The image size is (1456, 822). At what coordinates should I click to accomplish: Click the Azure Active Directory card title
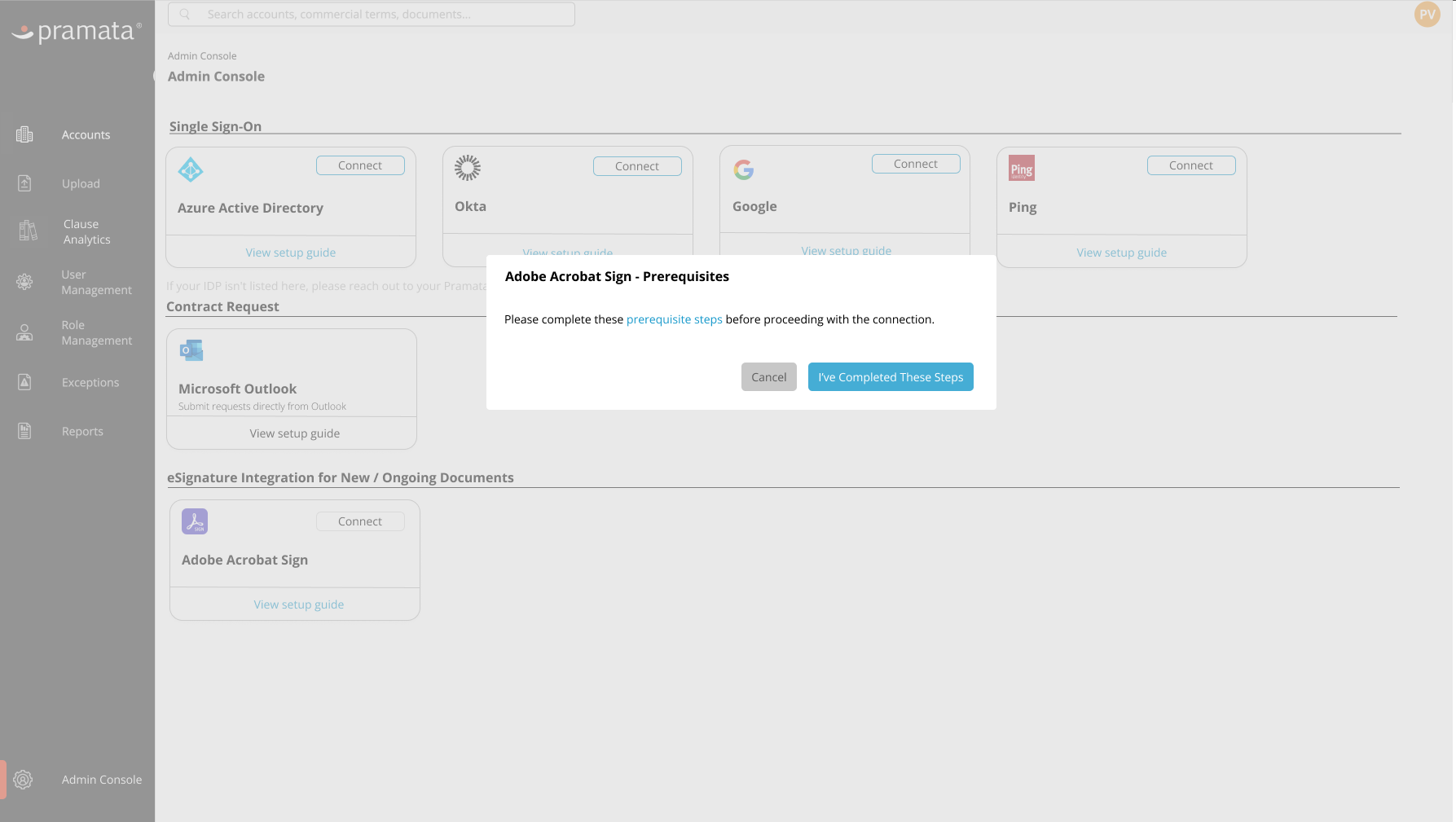(x=250, y=208)
